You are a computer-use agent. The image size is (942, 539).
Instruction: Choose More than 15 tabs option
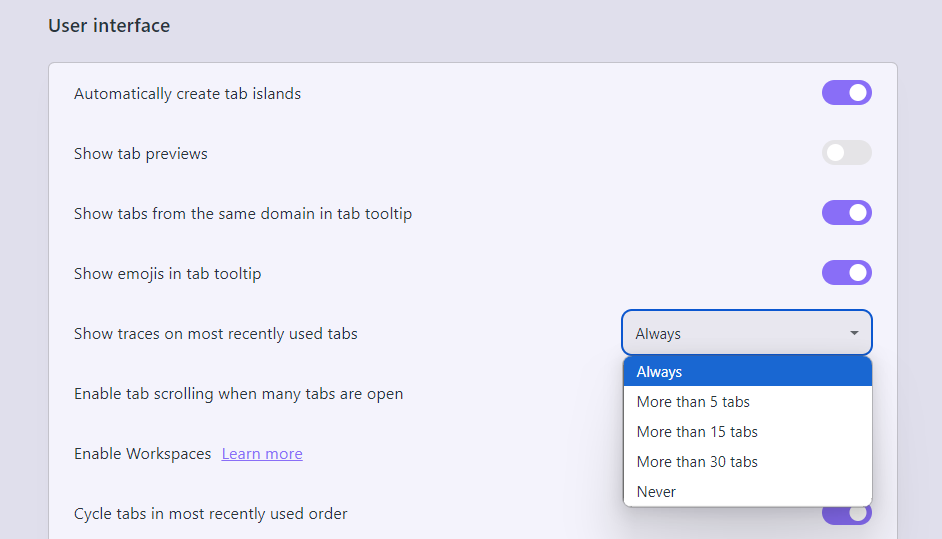pyautogui.click(x=747, y=431)
